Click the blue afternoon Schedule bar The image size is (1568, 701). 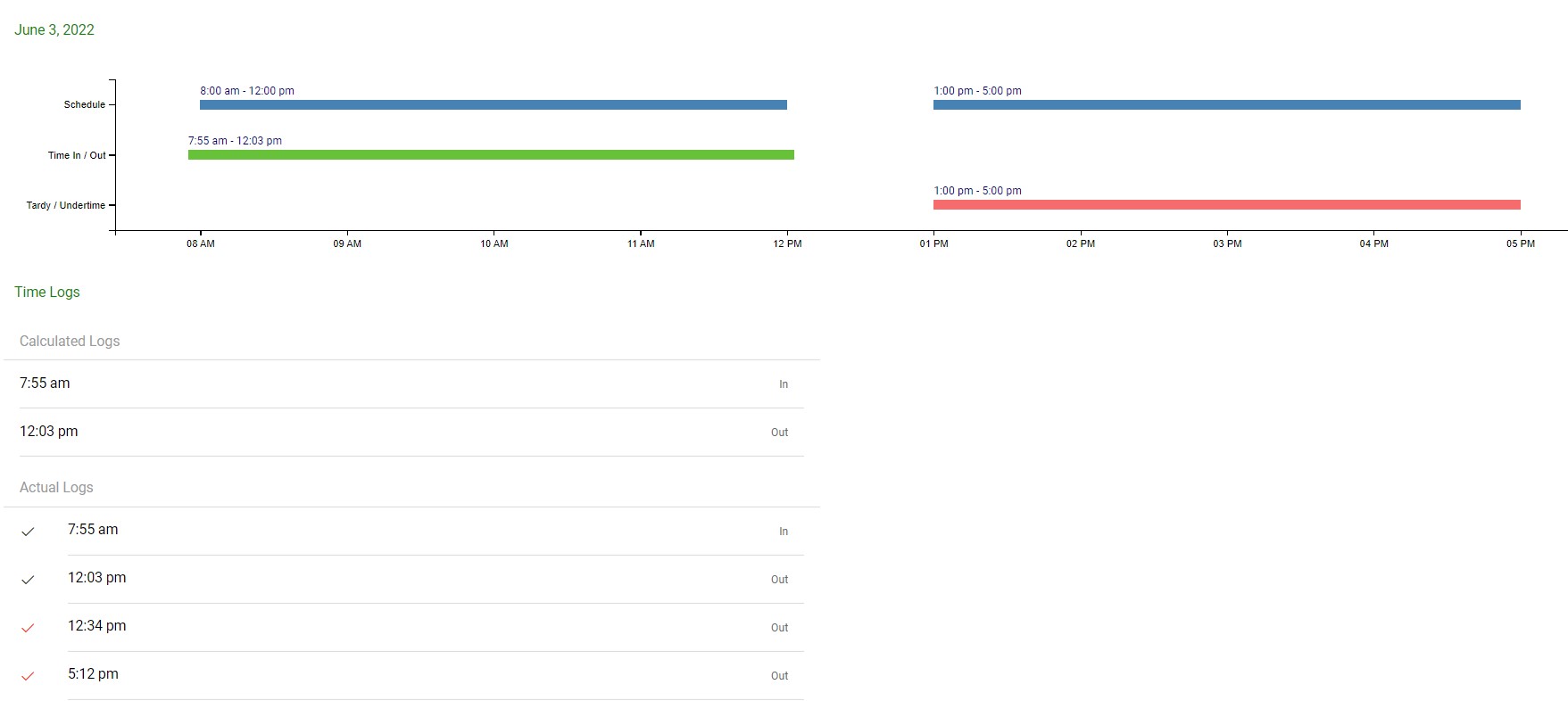[x=1226, y=105]
